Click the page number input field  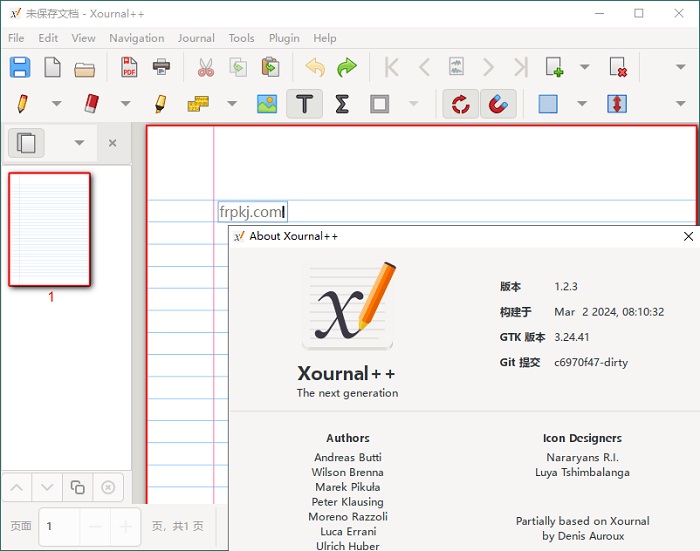tap(59, 527)
